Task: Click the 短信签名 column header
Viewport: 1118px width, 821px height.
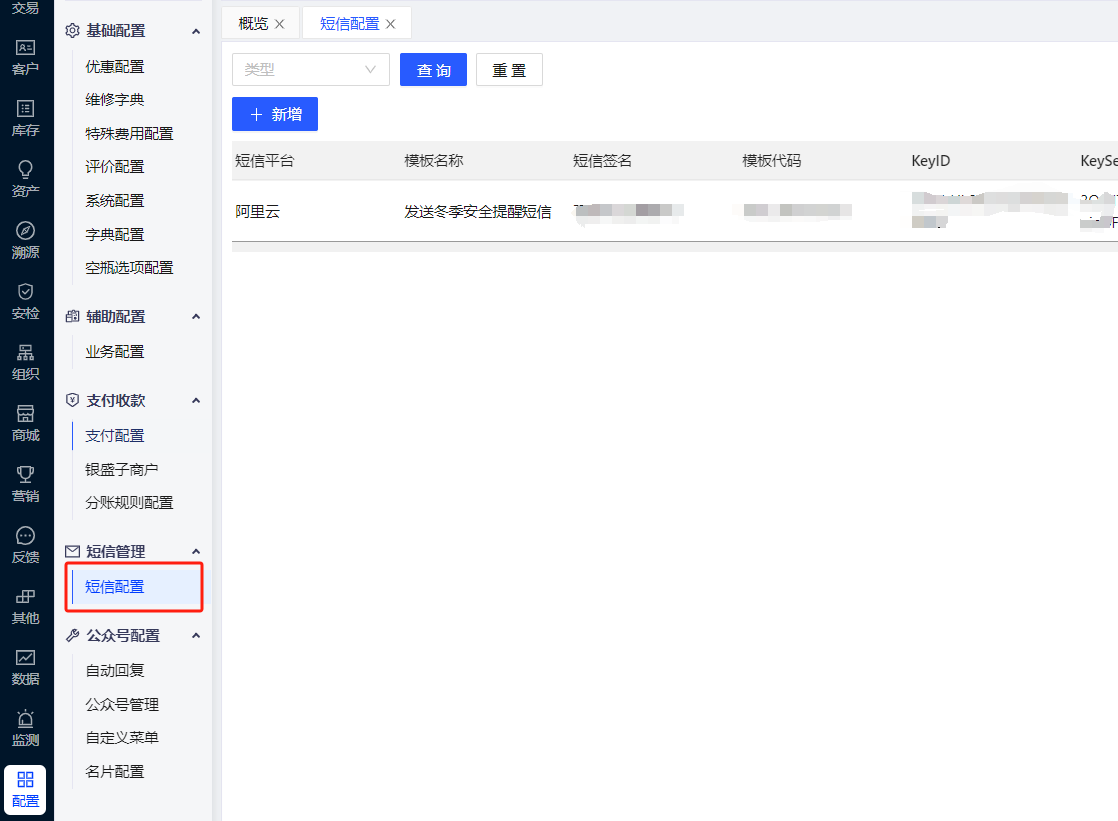Action: 602,160
